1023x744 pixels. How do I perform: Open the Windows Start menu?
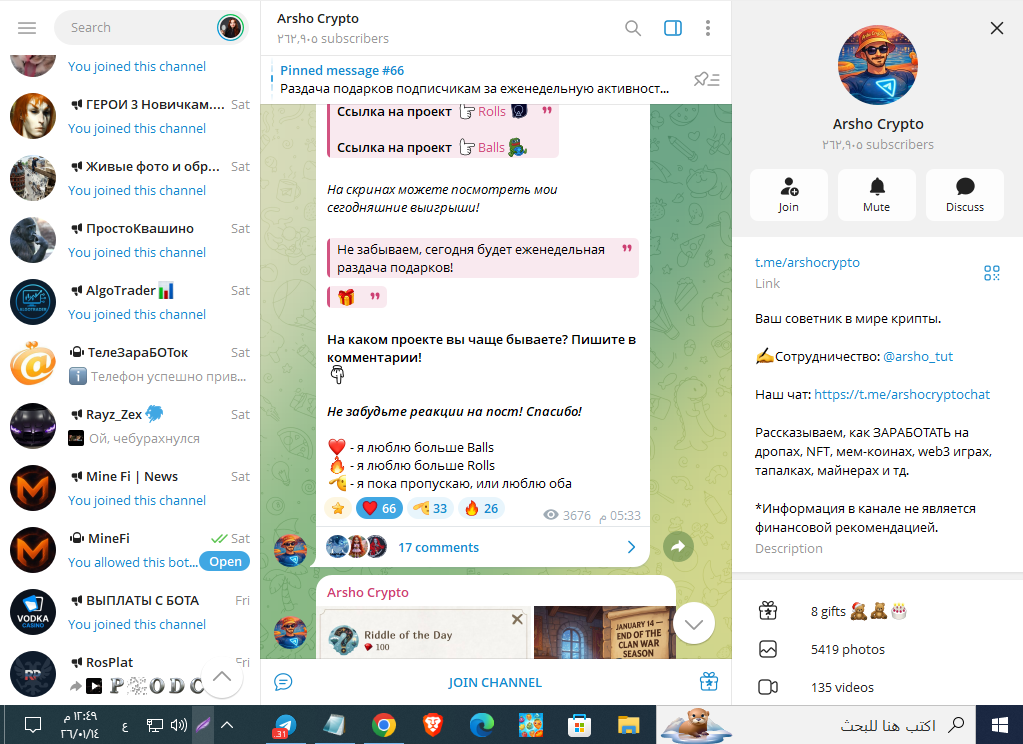[x=1000, y=725]
